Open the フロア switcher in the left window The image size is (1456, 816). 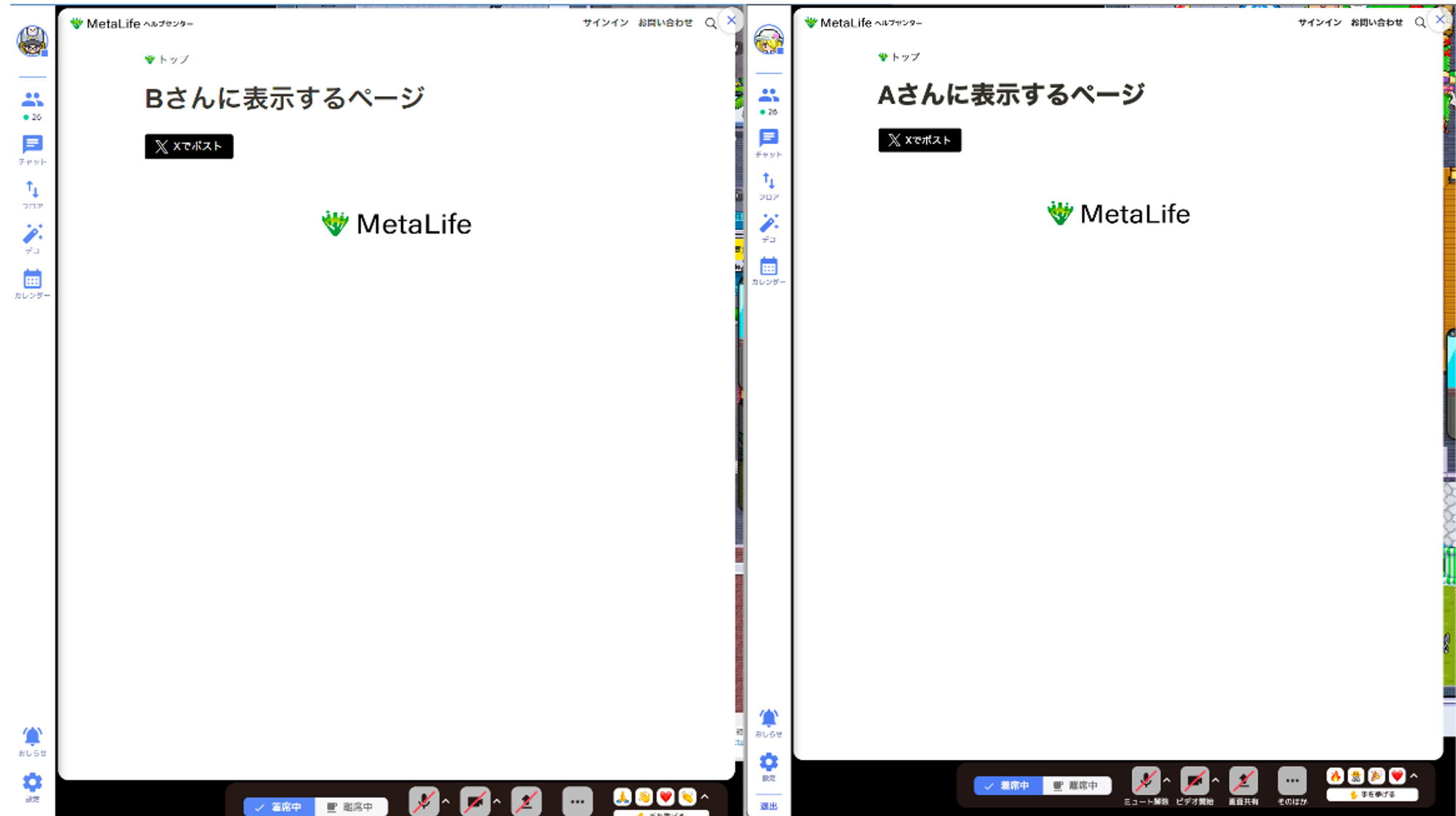pyautogui.click(x=32, y=194)
